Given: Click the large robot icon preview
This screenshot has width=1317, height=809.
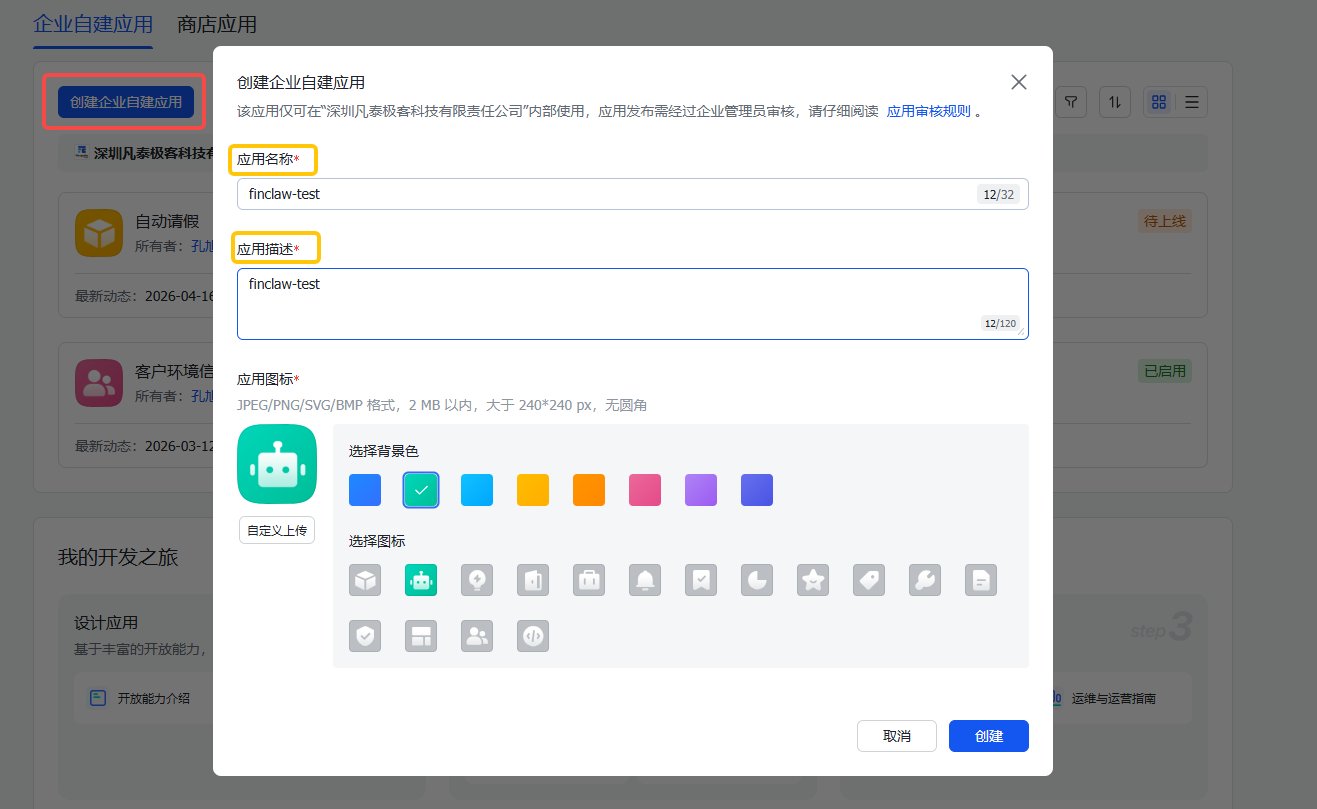Looking at the screenshot, I should point(277,464).
